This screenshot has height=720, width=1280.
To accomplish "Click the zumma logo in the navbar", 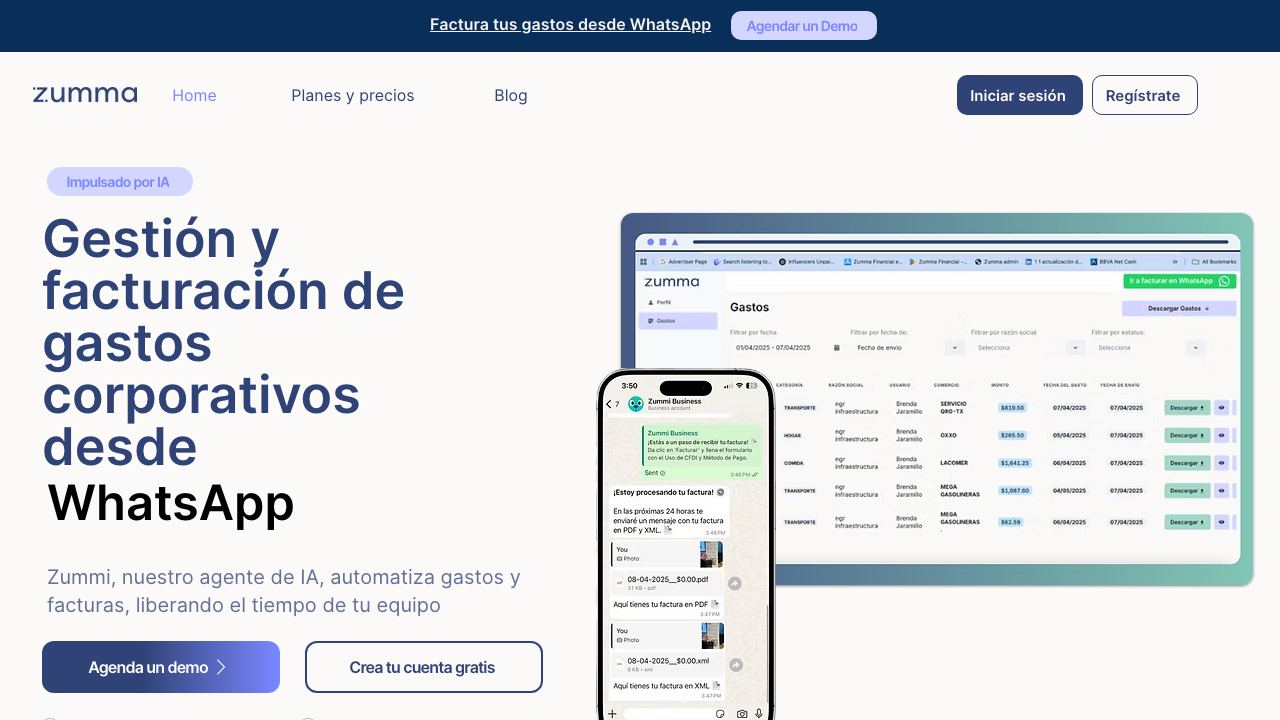I will tap(85, 95).
